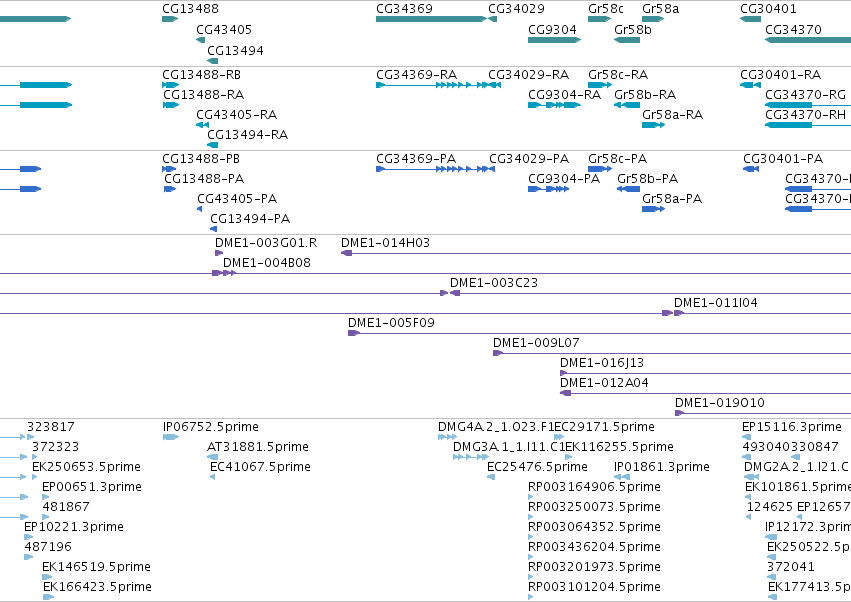Select EST IP01861.3prime

(x=662, y=467)
